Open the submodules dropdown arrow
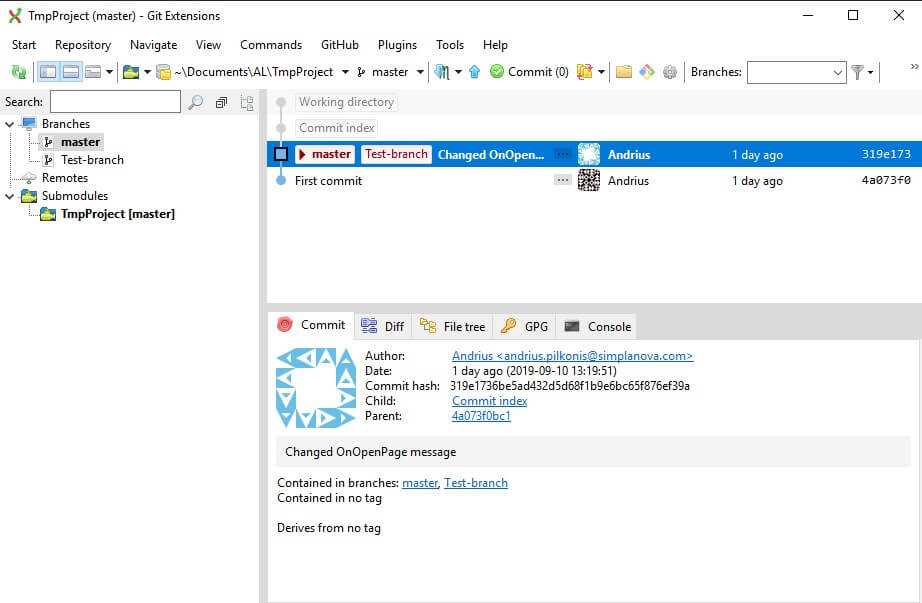The height and width of the screenshot is (603, 922). (x=147, y=72)
